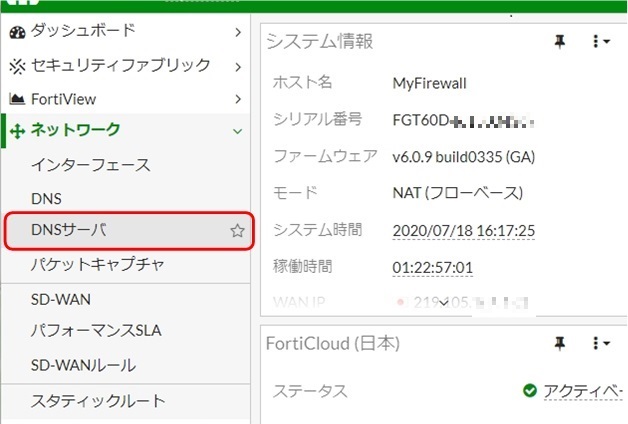Open the インターフェース menu item

pos(91,165)
